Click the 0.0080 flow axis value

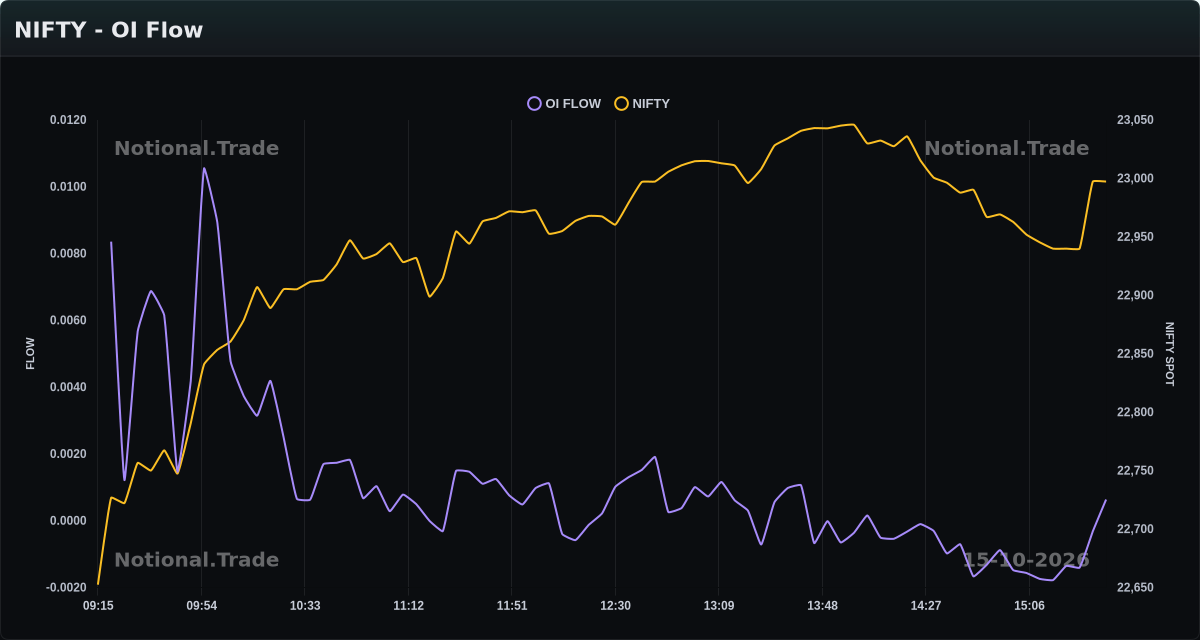[x=68, y=254]
